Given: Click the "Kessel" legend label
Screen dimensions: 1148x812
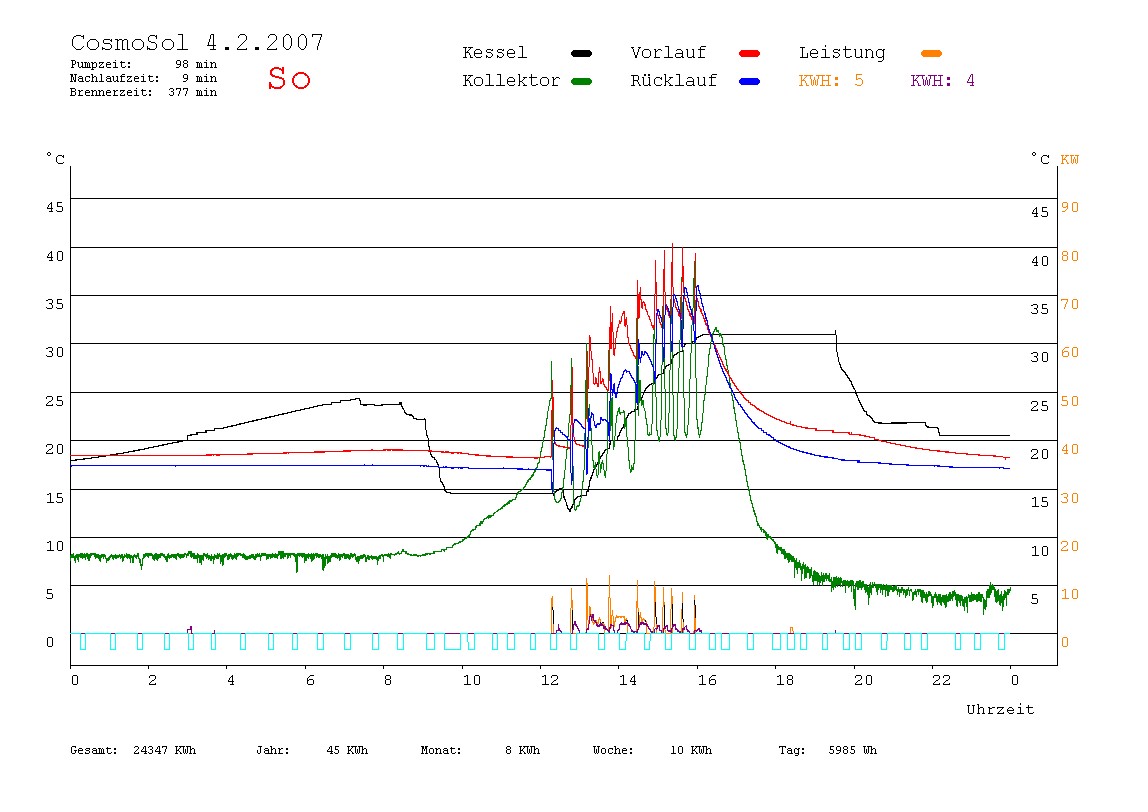Looking at the screenshot, I should tap(494, 53).
